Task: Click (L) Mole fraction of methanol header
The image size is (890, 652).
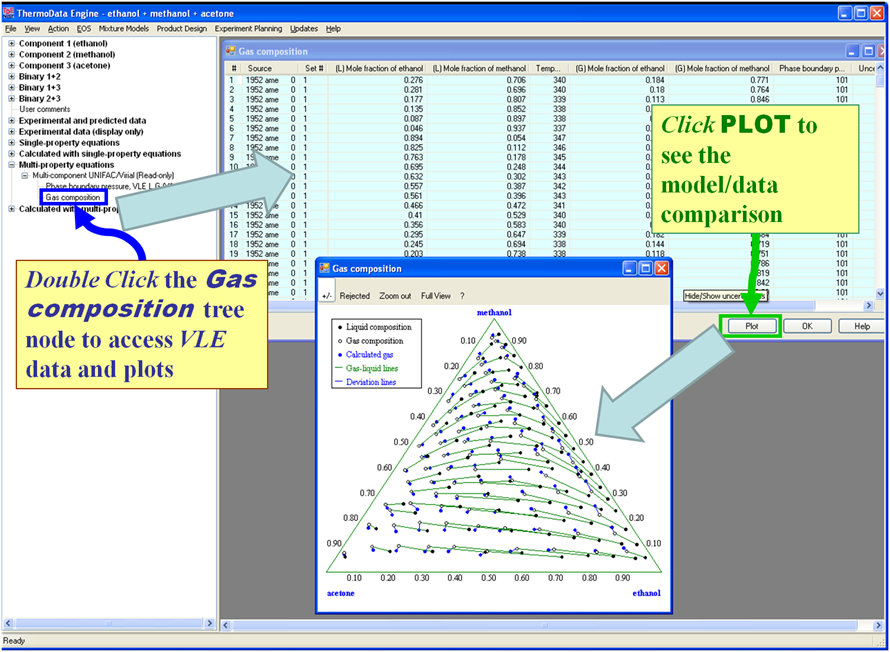Action: [478, 68]
